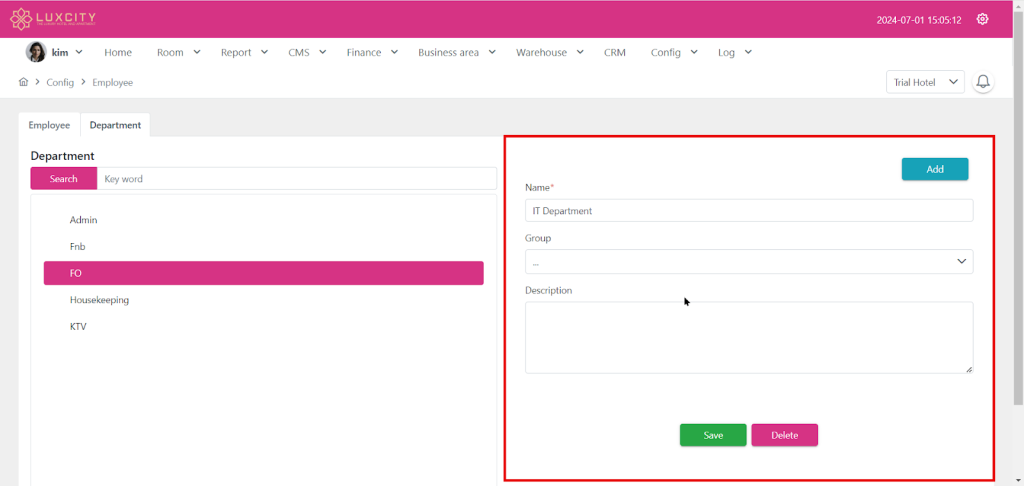This screenshot has width=1024, height=486.
Task: Click the pink Search button
Action: click(x=63, y=179)
